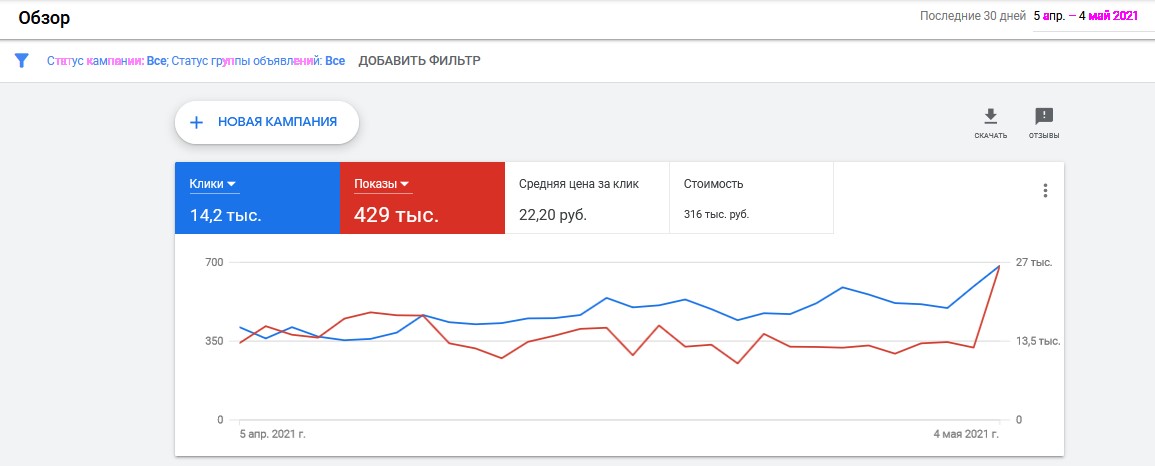This screenshot has height=466, width=1155.
Task: Open the three-dot chart options menu
Action: pos(1045,191)
